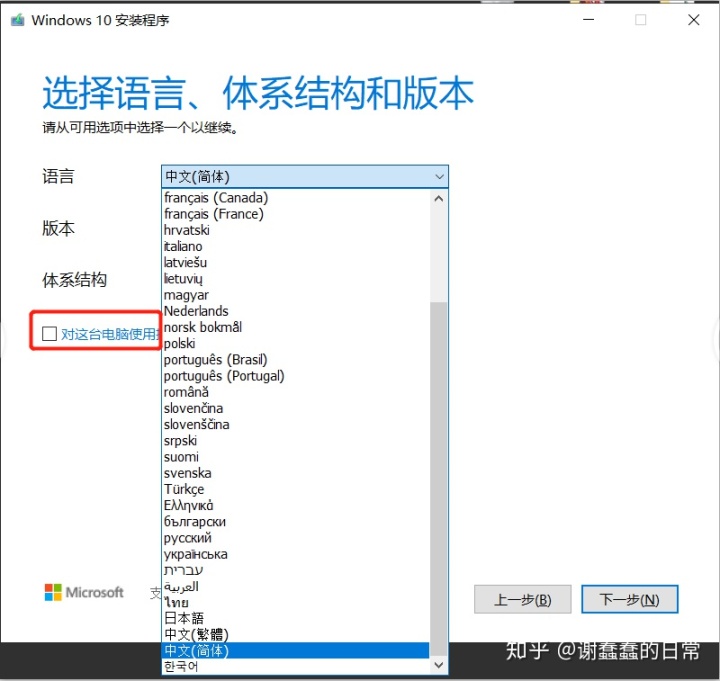
Task: Select magyar language option
Action: point(296,295)
